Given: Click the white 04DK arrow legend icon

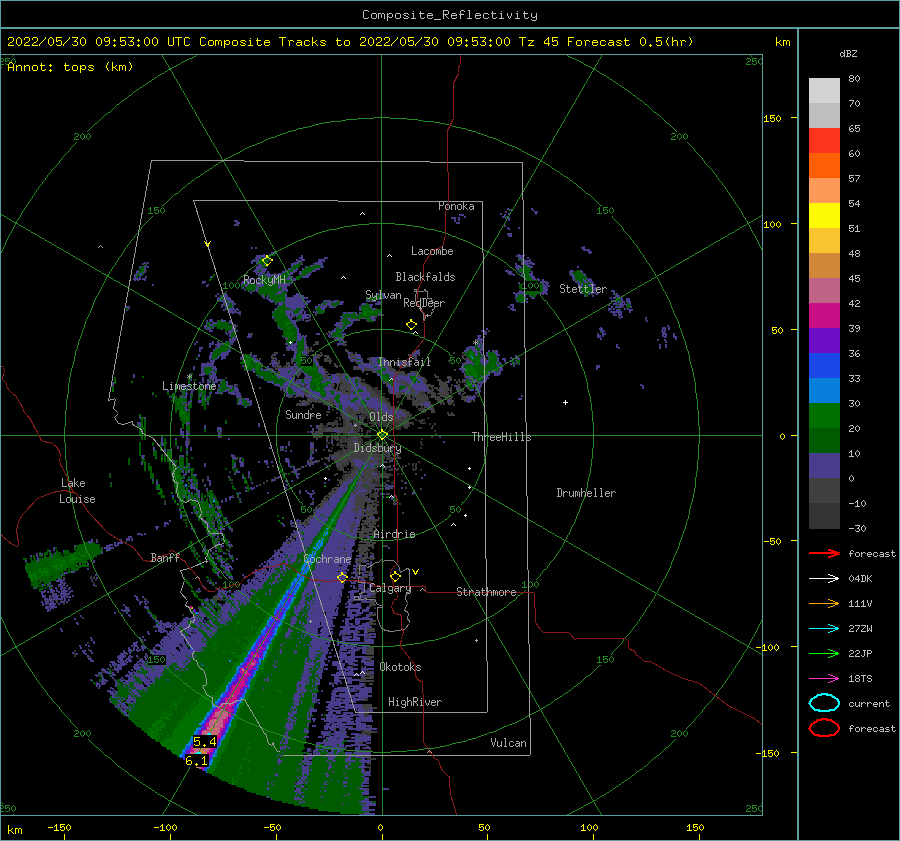Looking at the screenshot, I should (x=824, y=579).
